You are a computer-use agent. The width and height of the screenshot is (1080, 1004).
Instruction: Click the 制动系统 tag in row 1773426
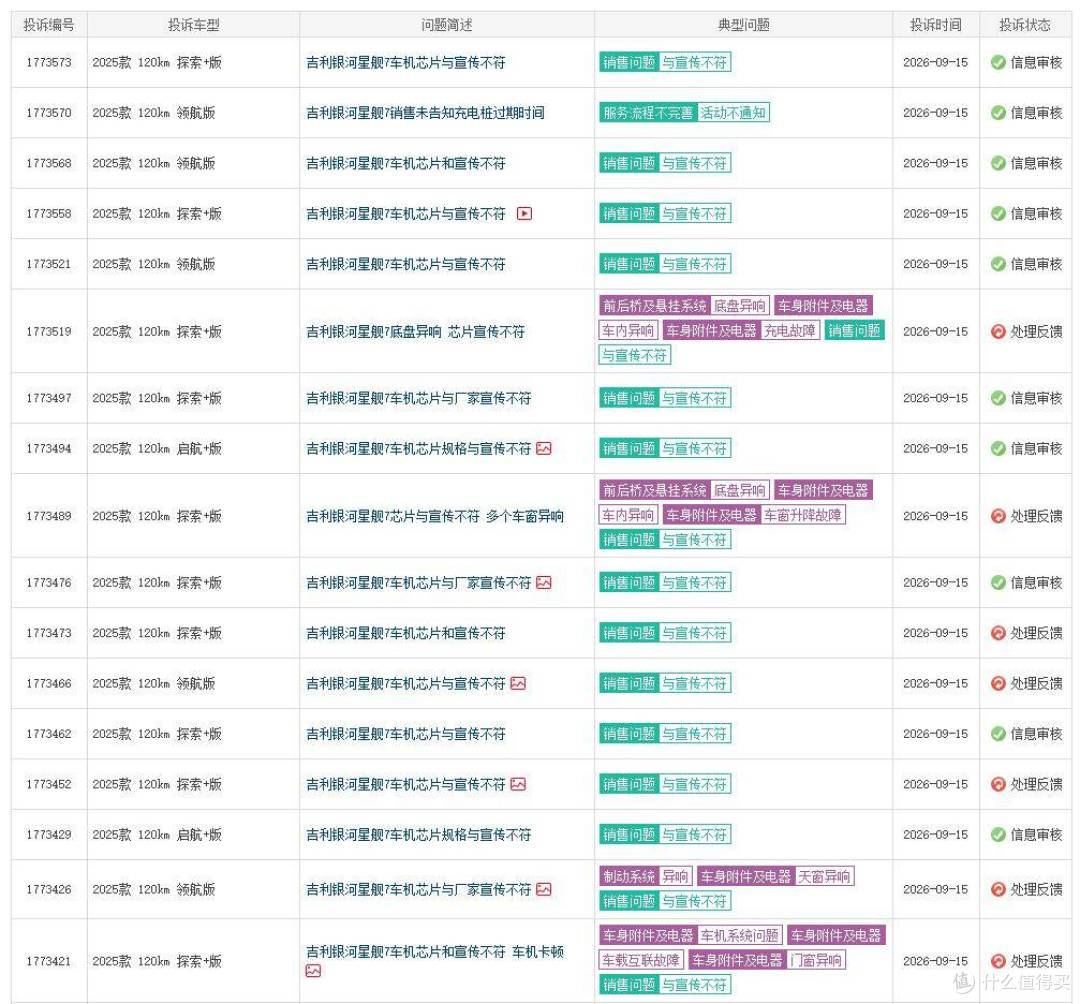[629, 876]
